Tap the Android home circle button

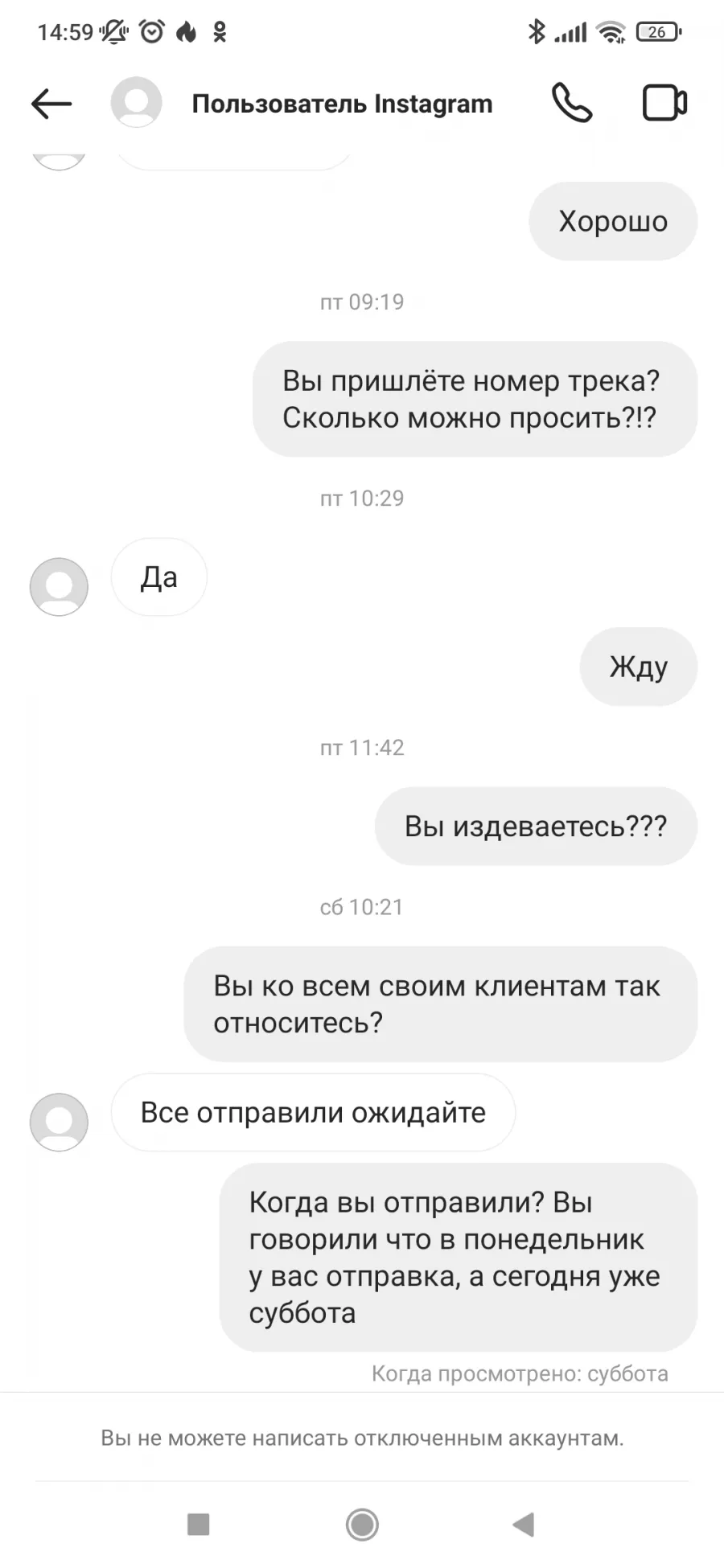(x=362, y=1524)
